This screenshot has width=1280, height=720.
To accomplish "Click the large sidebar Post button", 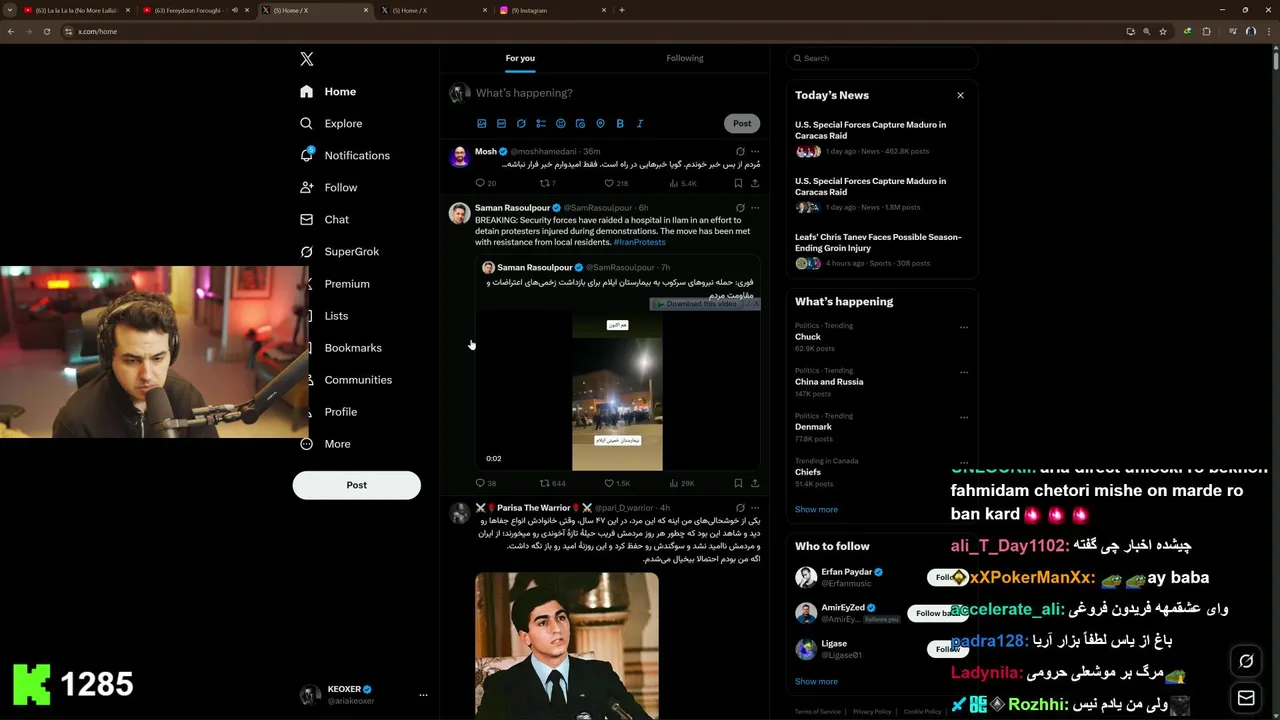I will (x=356, y=485).
